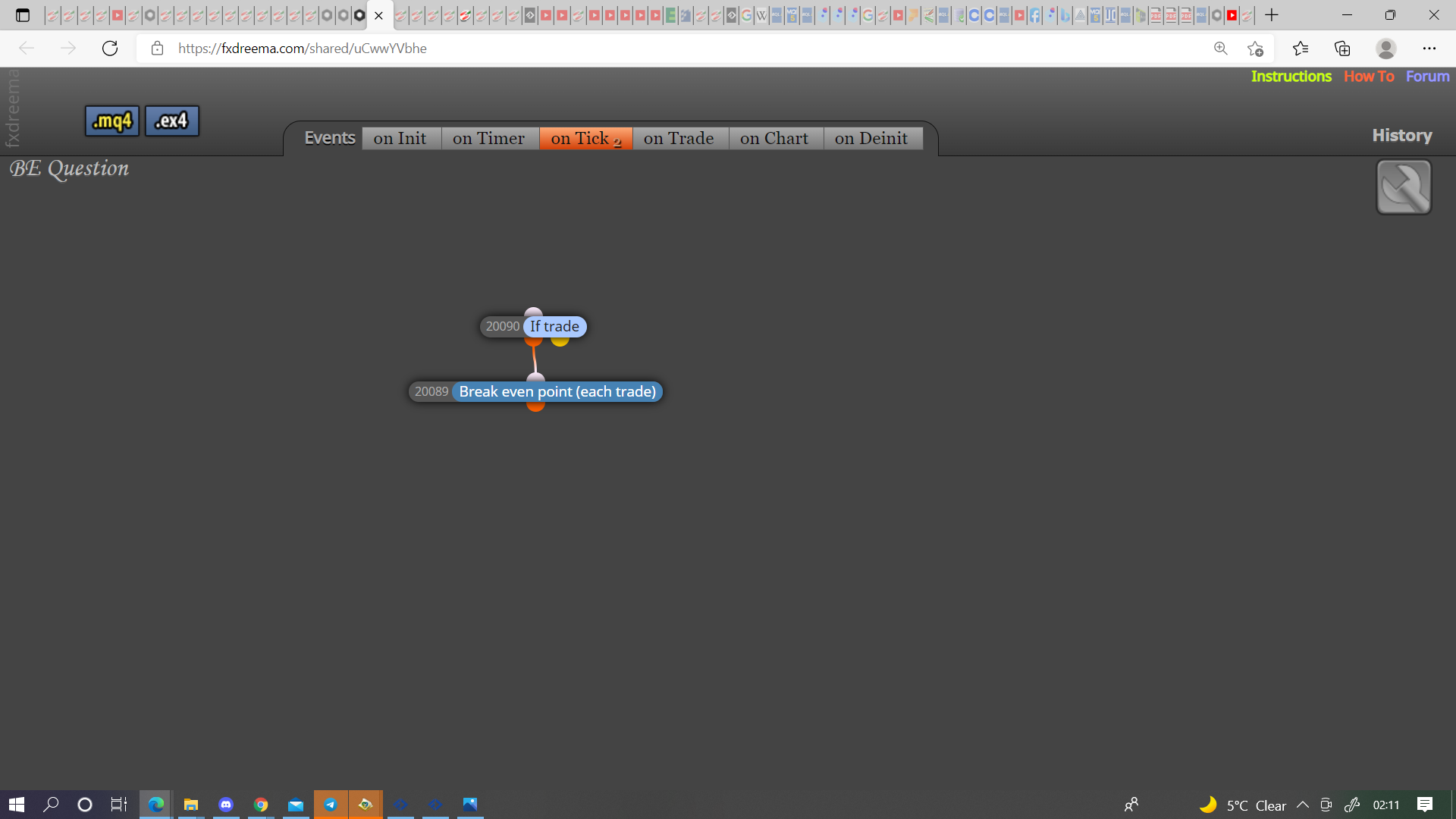This screenshot has height=819, width=1456.
Task: Open the on Chart tab
Action: [x=775, y=138]
